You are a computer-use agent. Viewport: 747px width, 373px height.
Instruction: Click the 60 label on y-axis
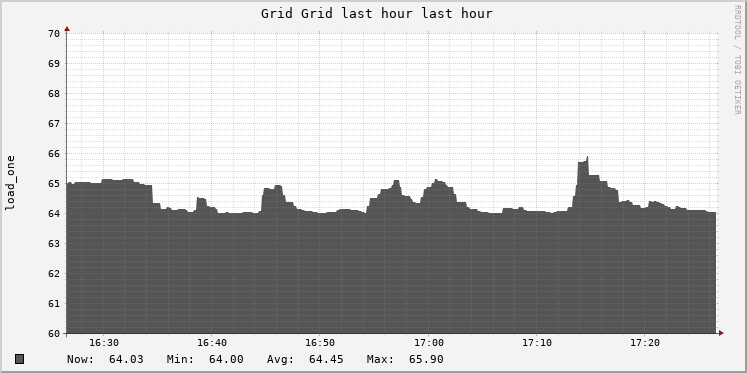tap(54, 333)
